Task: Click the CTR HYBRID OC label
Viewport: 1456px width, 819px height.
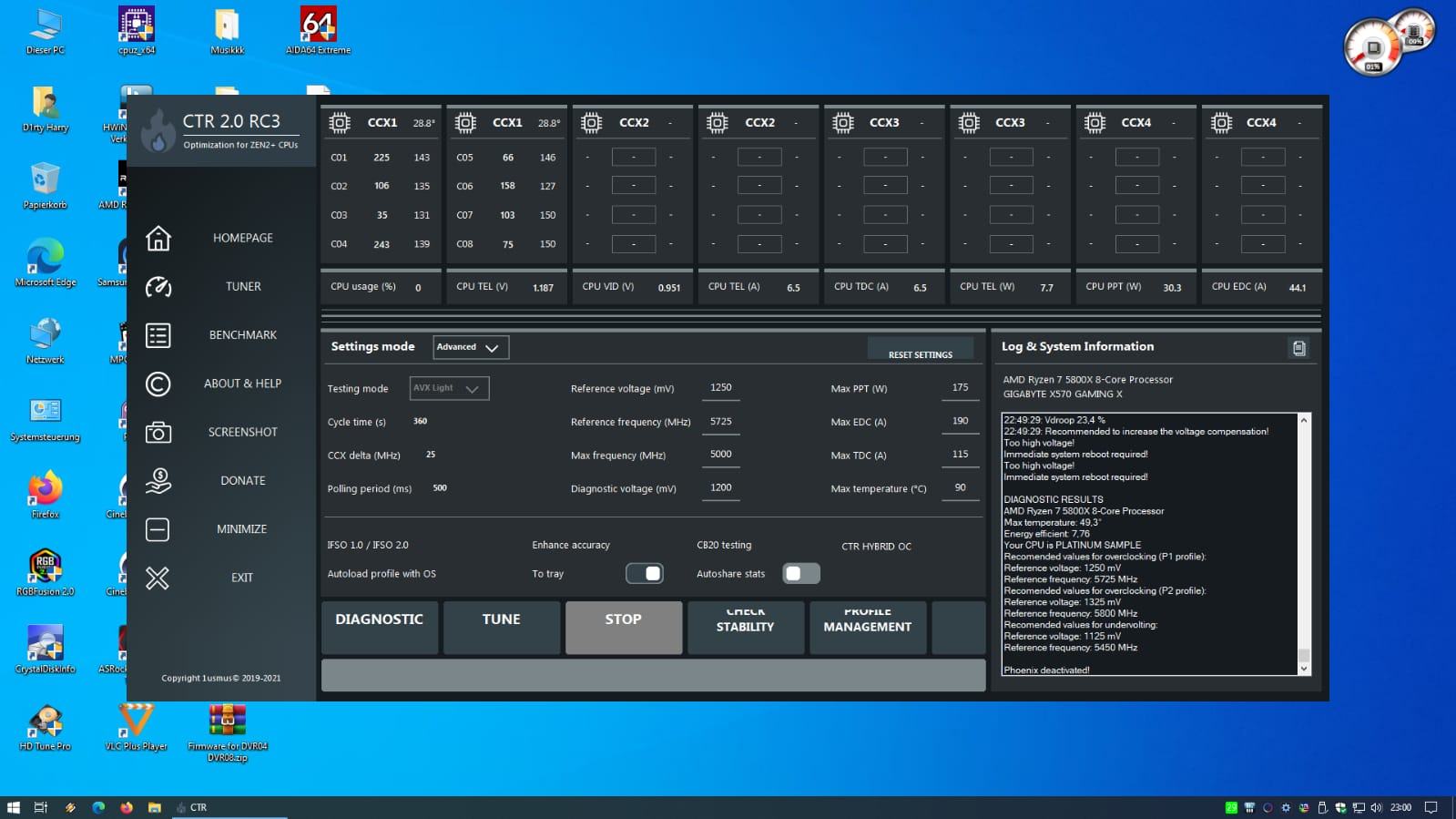Action: click(876, 547)
